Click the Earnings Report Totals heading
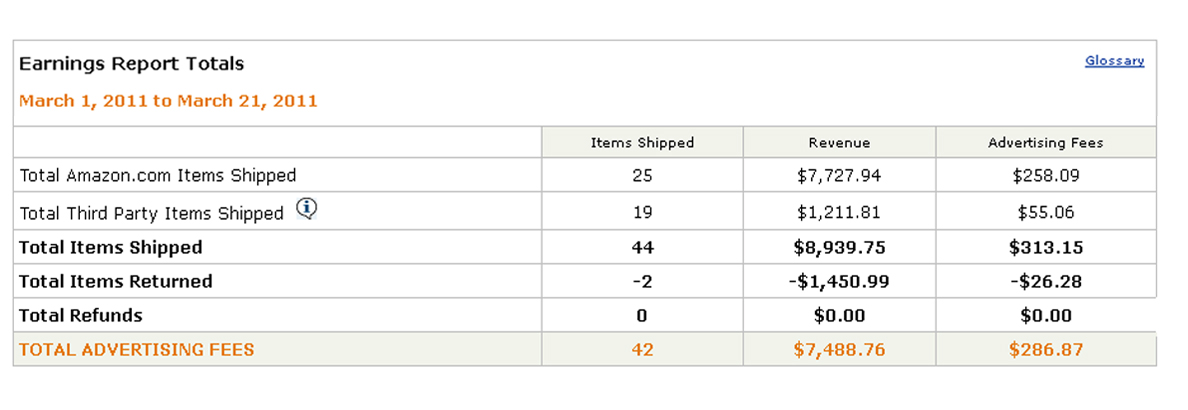Image resolution: width=1188 pixels, height=410 pixels. tap(131, 64)
